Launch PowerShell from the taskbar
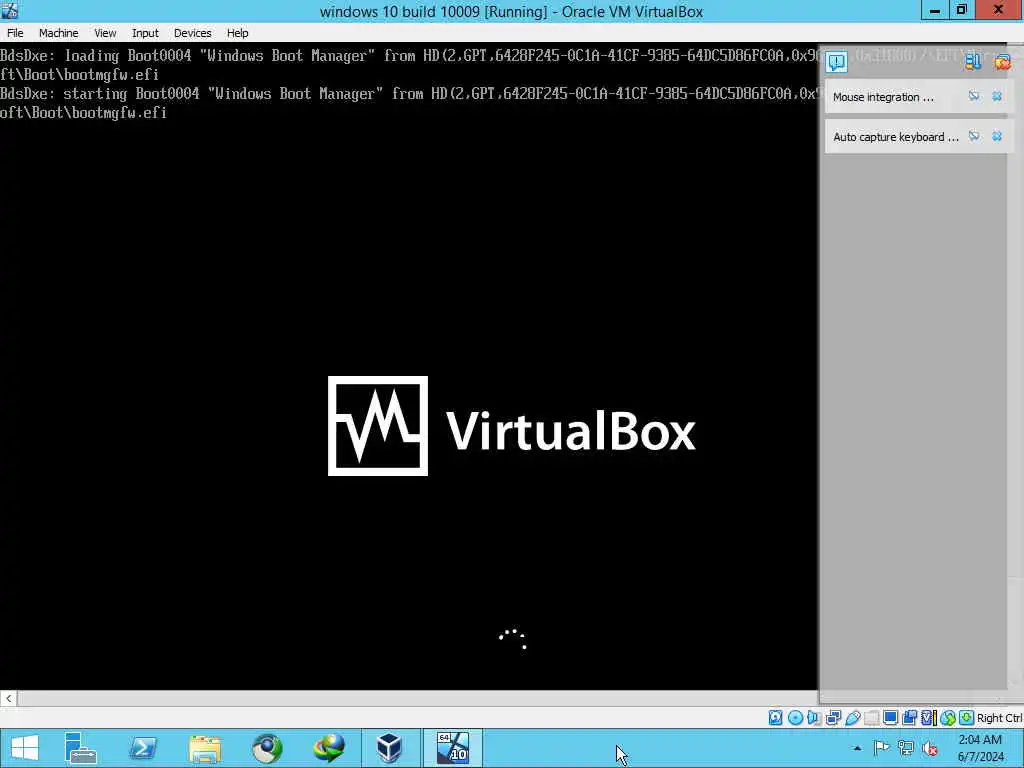The image size is (1024, 768). 143,748
